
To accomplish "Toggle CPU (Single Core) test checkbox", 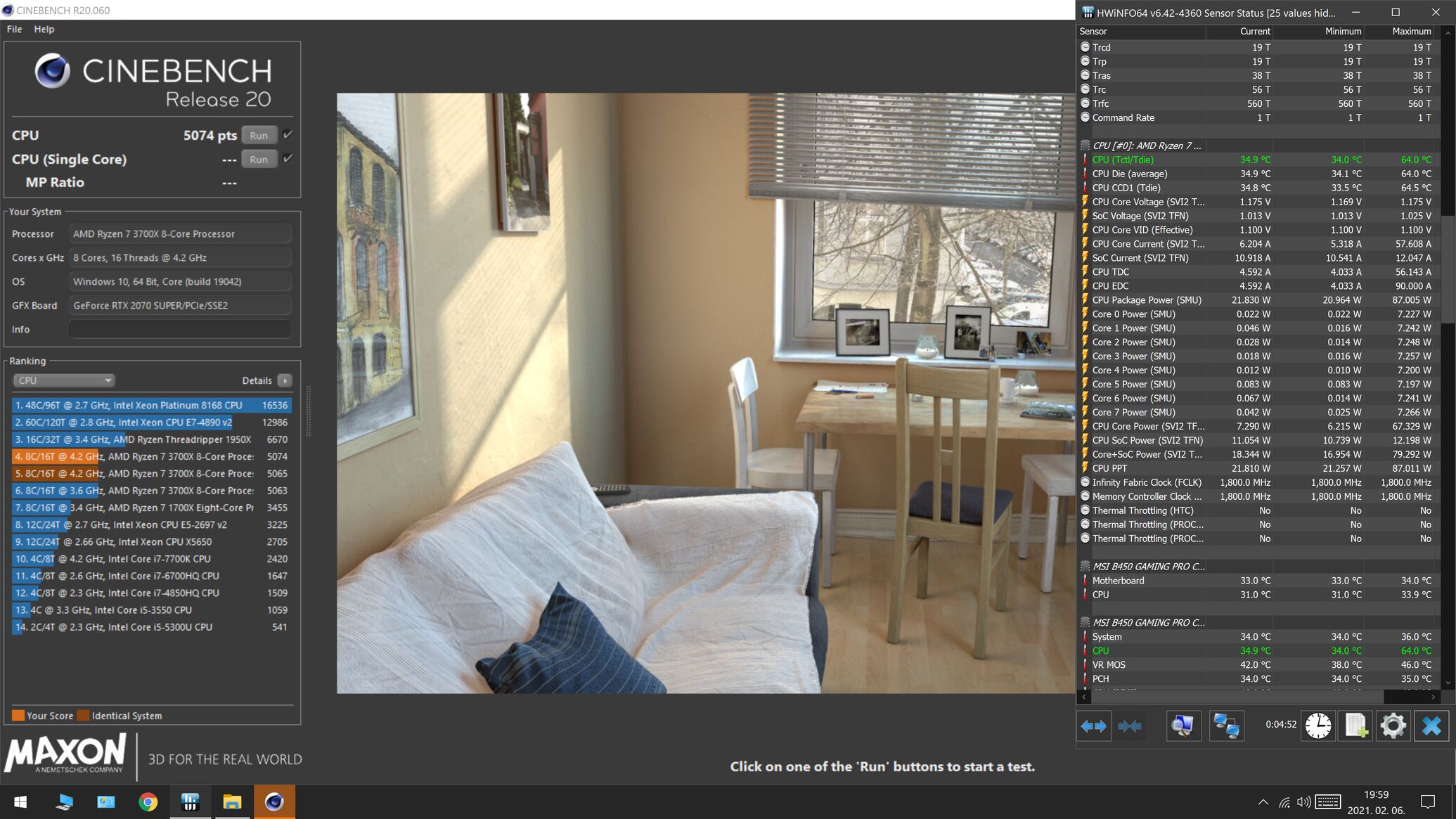I will pos(288,159).
